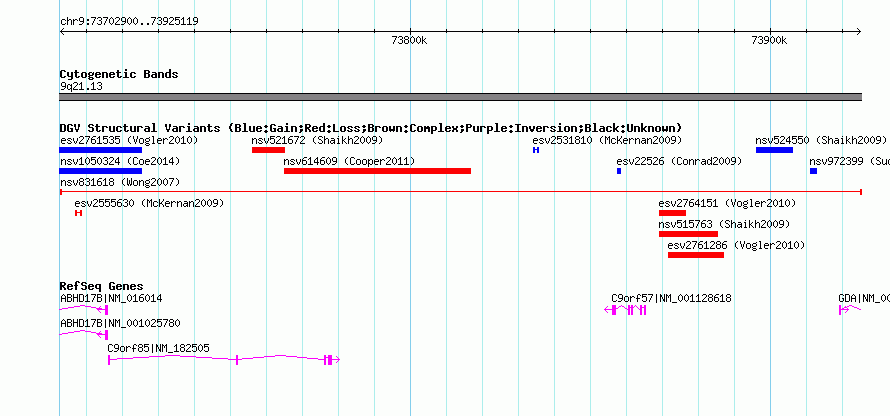Select the nsv521672 (Shaikh2009) red loss bar

coord(268,150)
